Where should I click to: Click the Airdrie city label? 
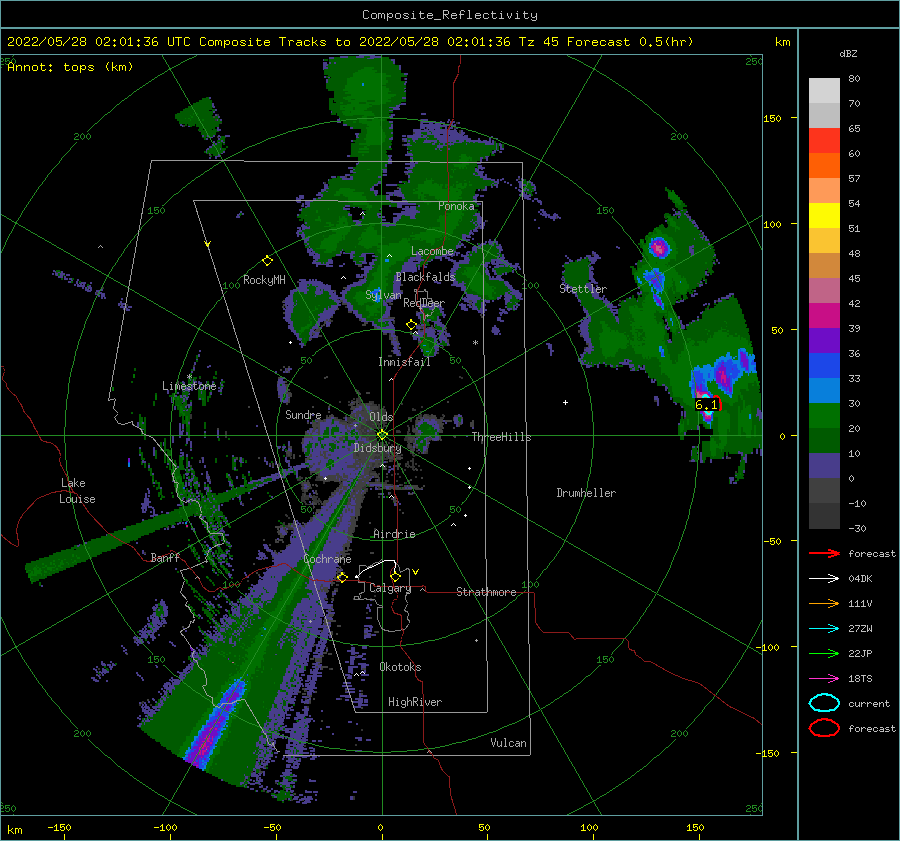coord(394,534)
